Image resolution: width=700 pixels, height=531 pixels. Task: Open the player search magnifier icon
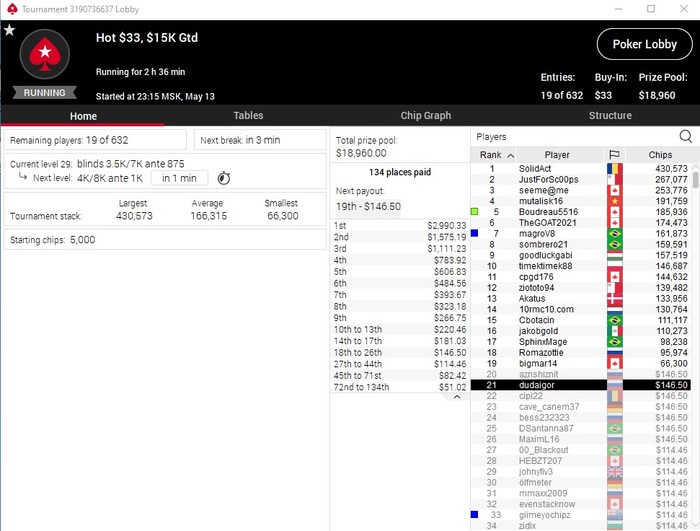coord(685,136)
